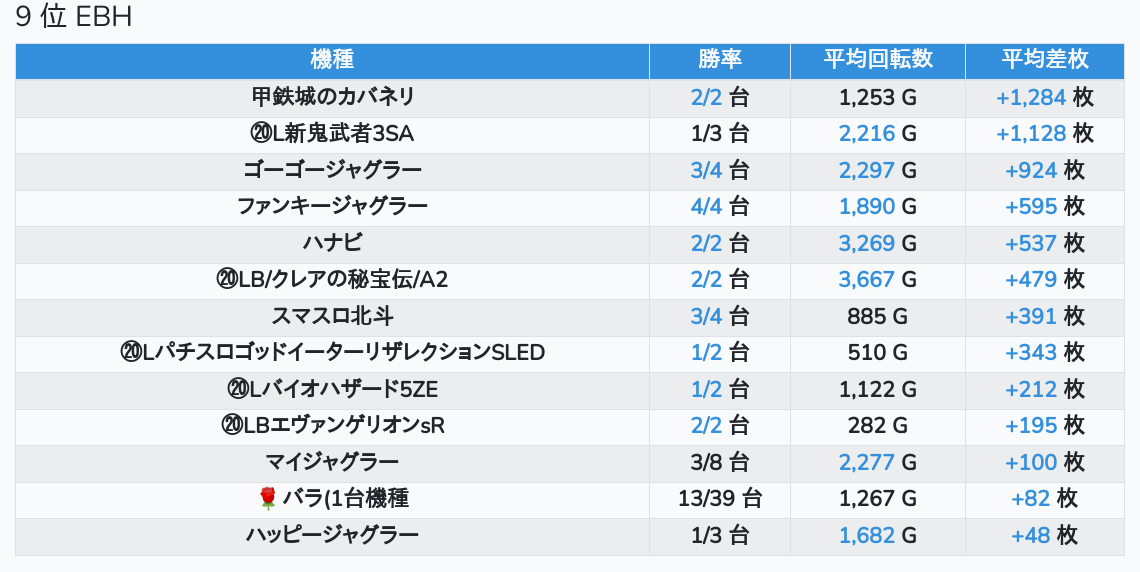Open the マイジャグラー machine row

[x=332, y=462]
